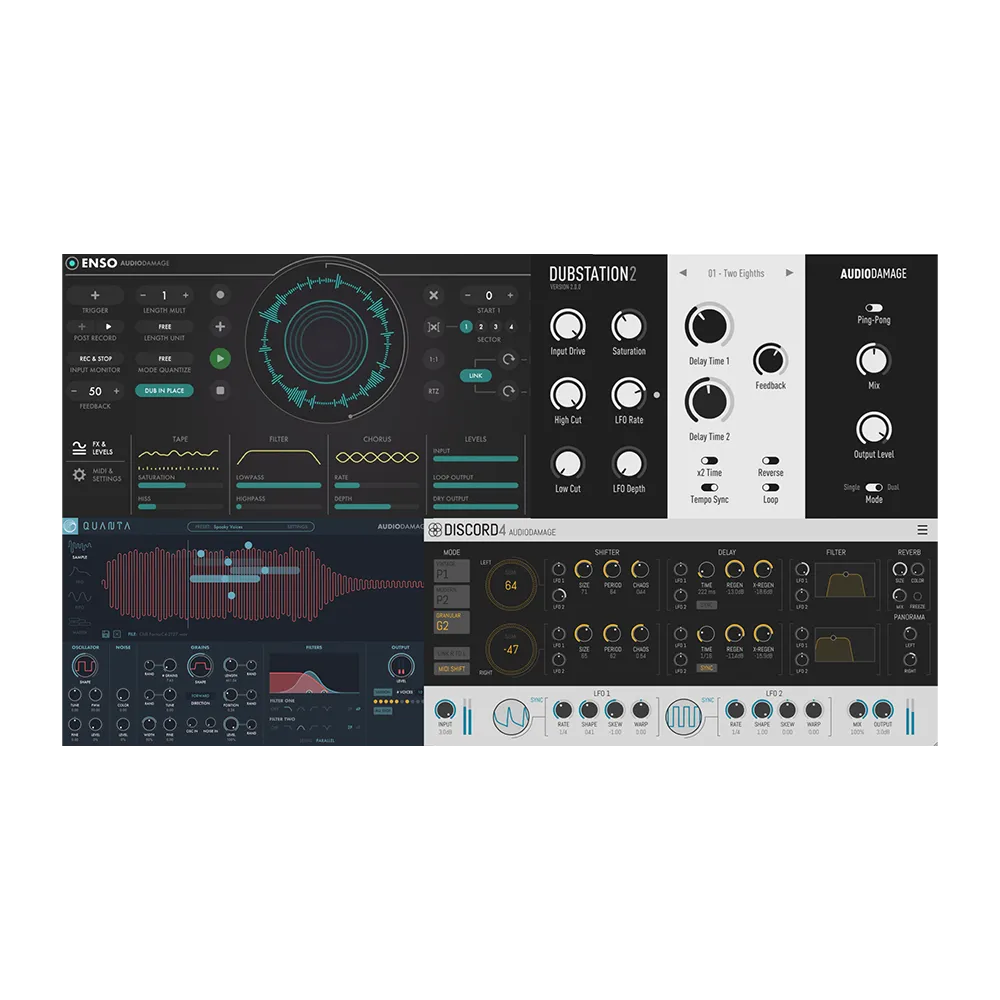Increase Enso Start 1 value with plus

(510, 295)
